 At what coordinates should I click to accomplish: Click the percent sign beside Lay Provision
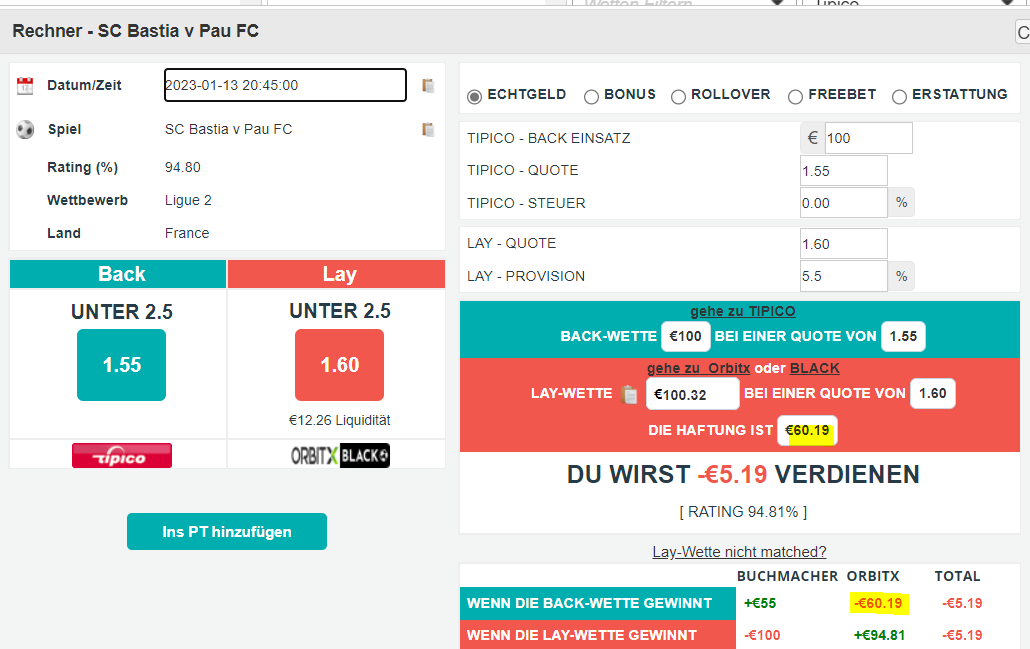901,277
